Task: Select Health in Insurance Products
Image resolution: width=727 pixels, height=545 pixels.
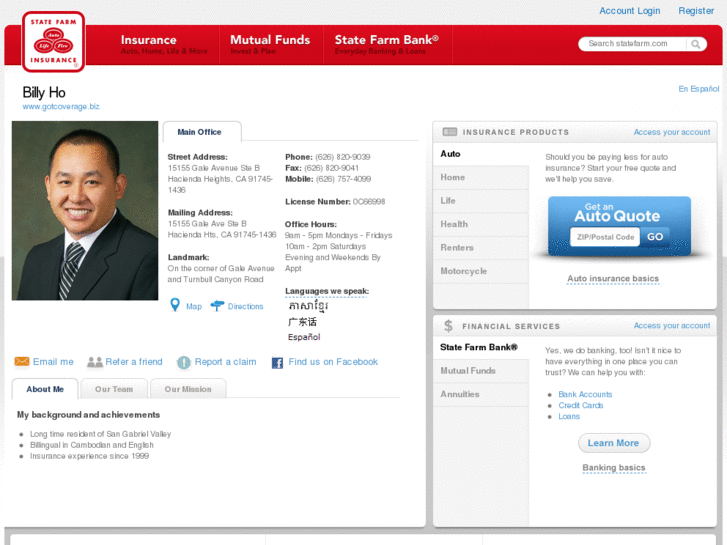Action: coord(481,224)
